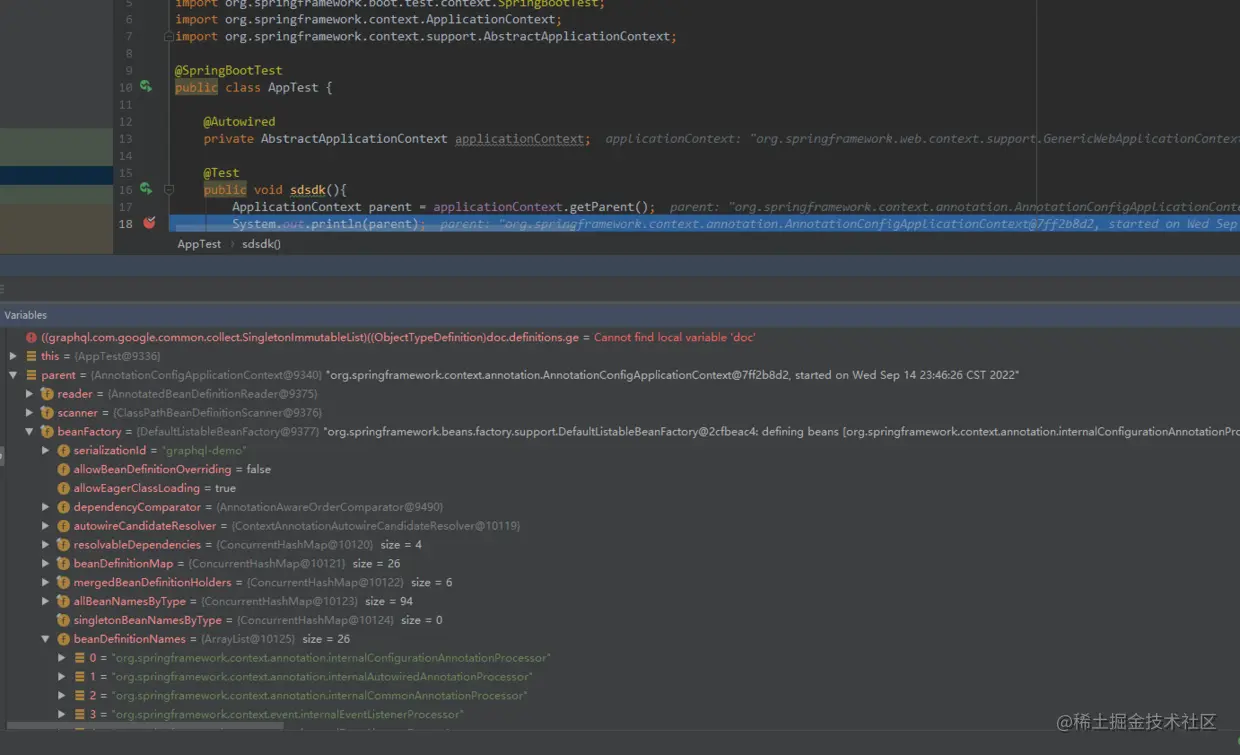Image resolution: width=1240 pixels, height=755 pixels.
Task: Click the run test icon beside class AppTest
Action: 146,87
